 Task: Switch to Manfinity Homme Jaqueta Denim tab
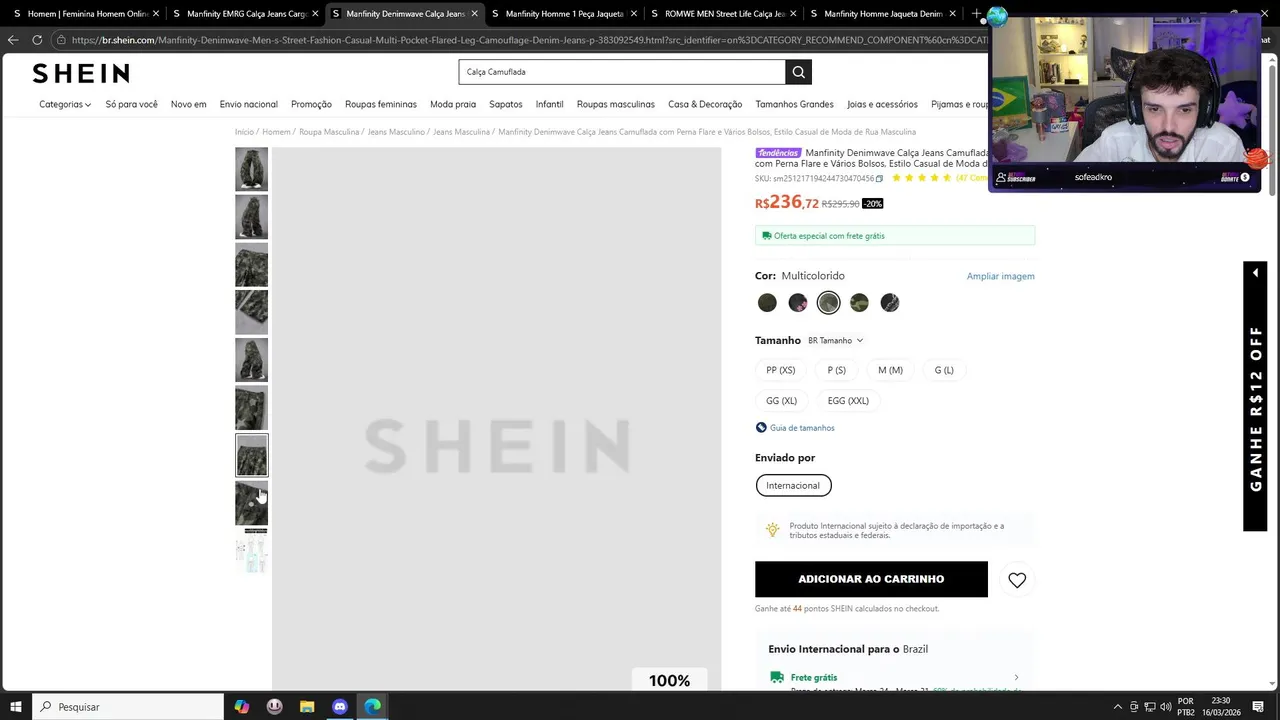(x=883, y=14)
